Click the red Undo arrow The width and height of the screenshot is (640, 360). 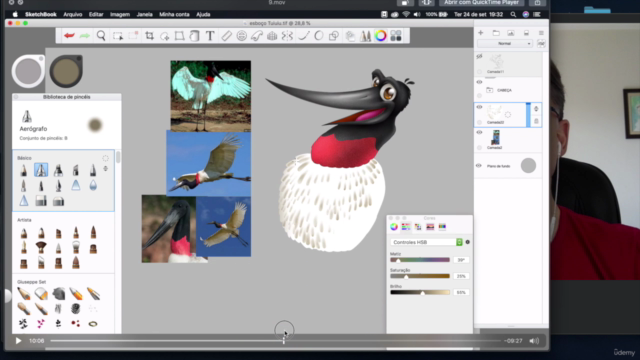69,36
